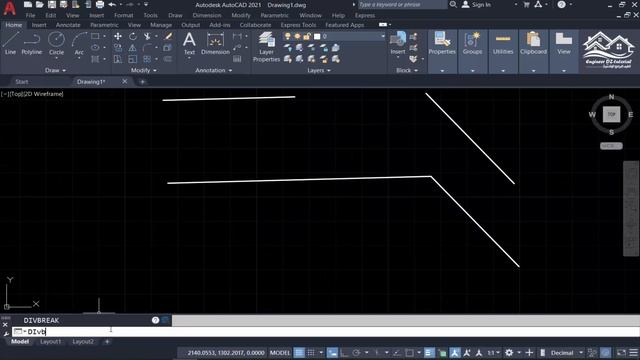The width and height of the screenshot is (640, 360).
Task: Select the Line tool
Action: [x=10, y=43]
